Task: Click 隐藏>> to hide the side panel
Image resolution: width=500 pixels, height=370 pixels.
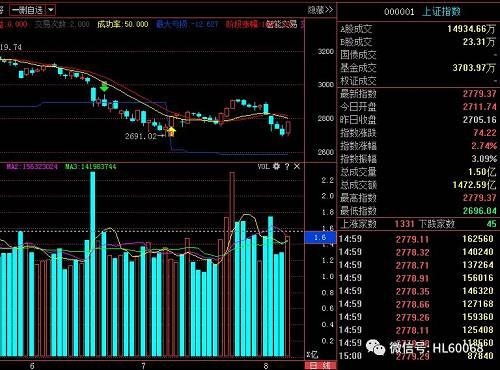Action: click(320, 10)
